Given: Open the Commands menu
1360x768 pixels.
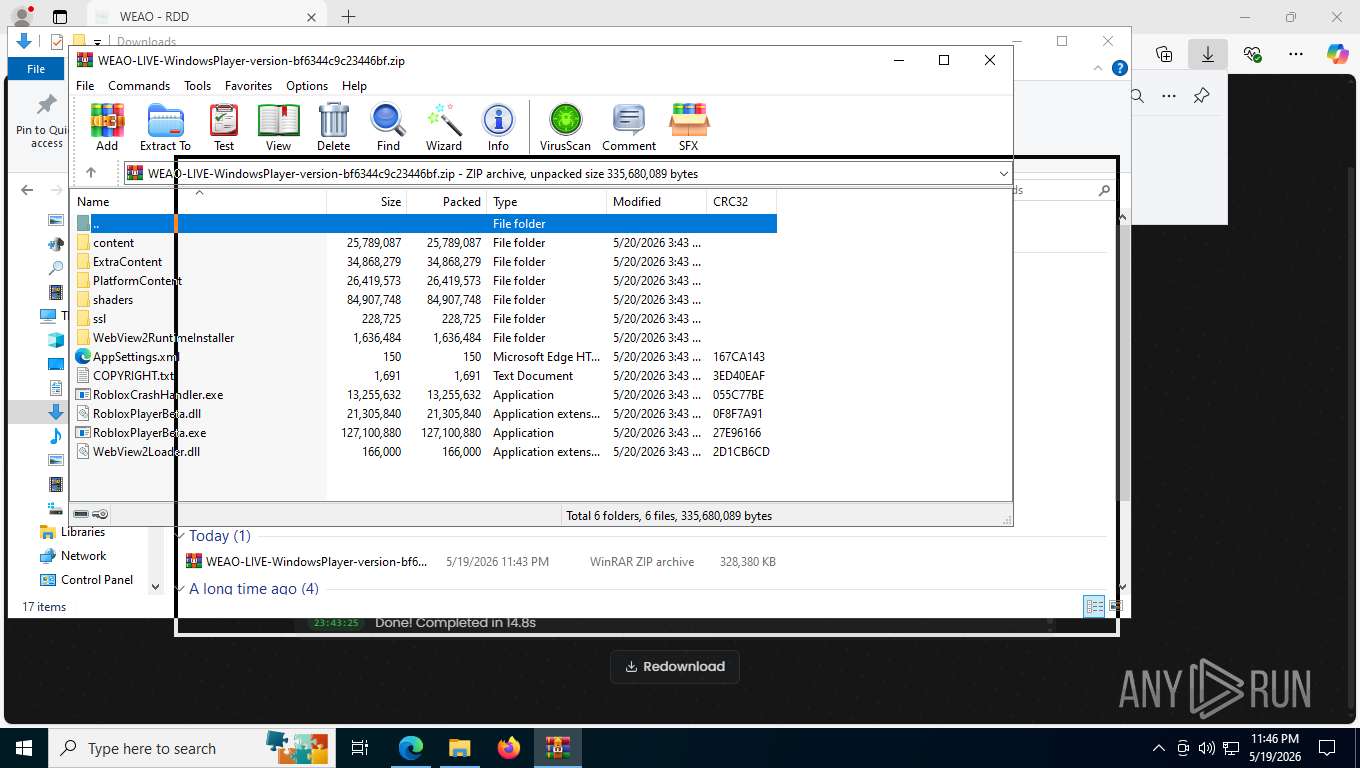Looking at the screenshot, I should coord(139,86).
